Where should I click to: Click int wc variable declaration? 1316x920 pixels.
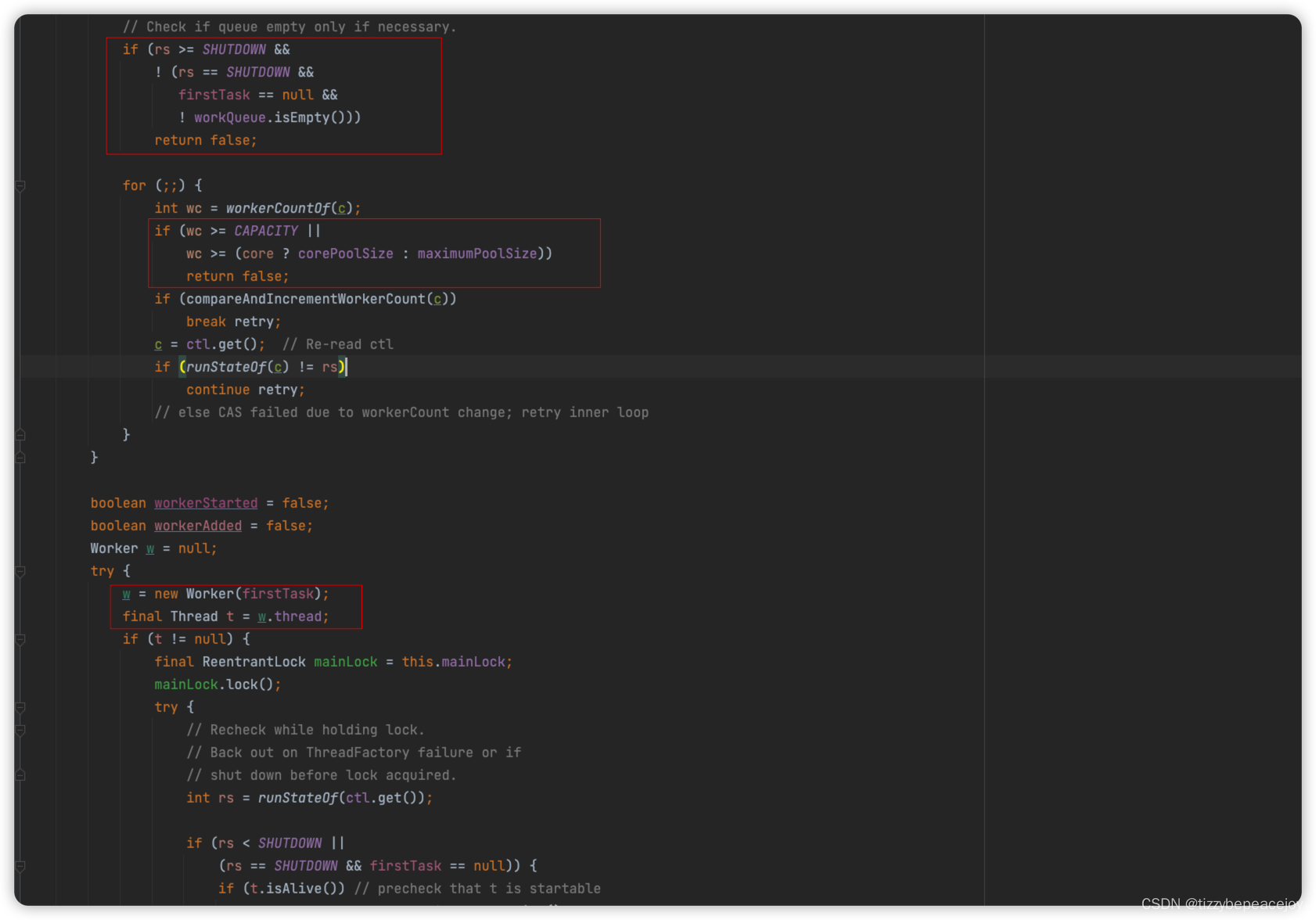(178, 208)
